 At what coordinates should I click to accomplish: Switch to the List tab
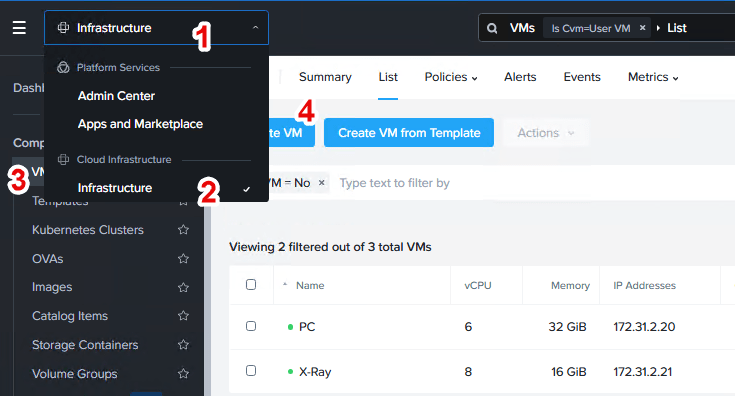pos(388,77)
